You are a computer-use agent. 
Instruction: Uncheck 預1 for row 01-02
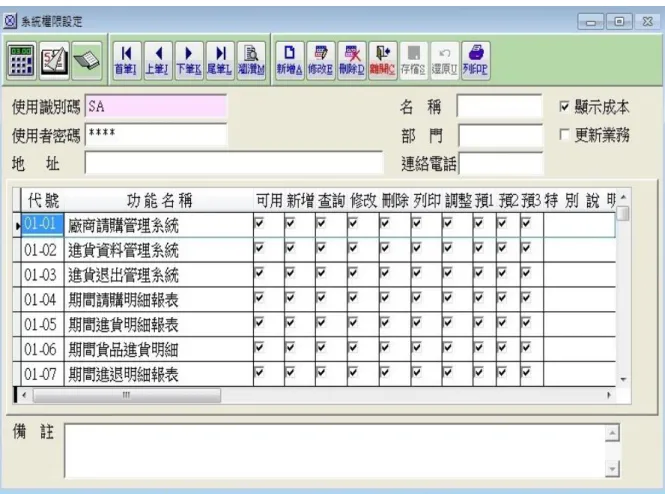tap(478, 248)
